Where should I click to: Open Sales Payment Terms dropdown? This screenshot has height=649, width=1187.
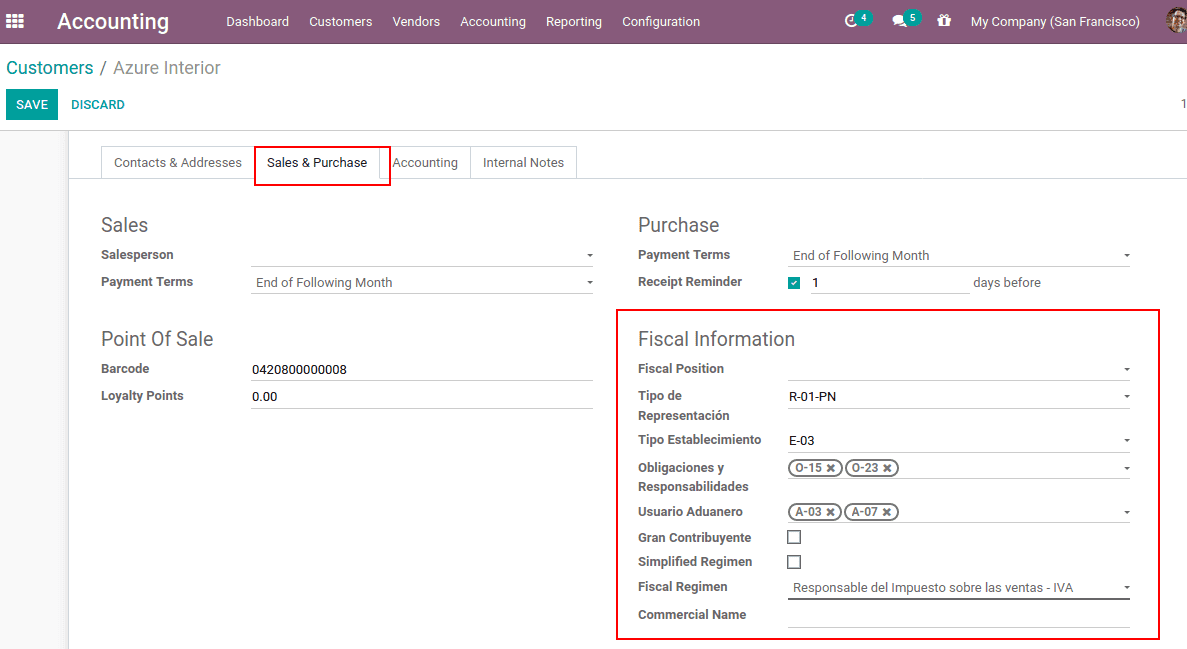pos(590,283)
